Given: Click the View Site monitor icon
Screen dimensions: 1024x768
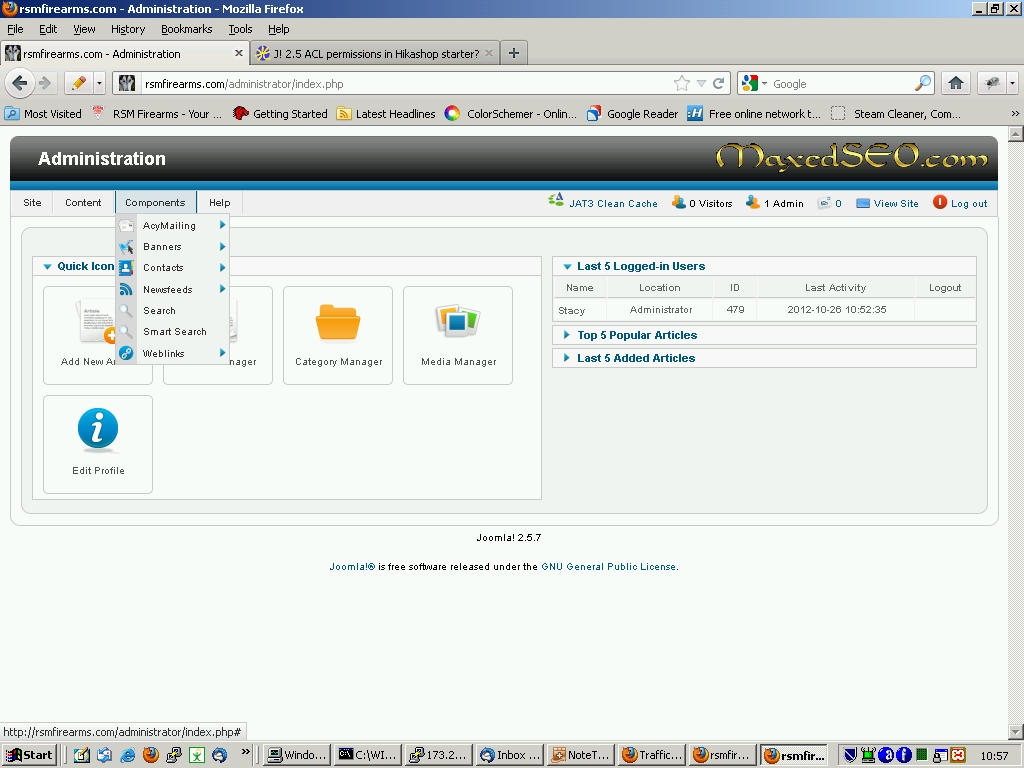Looking at the screenshot, I should click(863, 203).
